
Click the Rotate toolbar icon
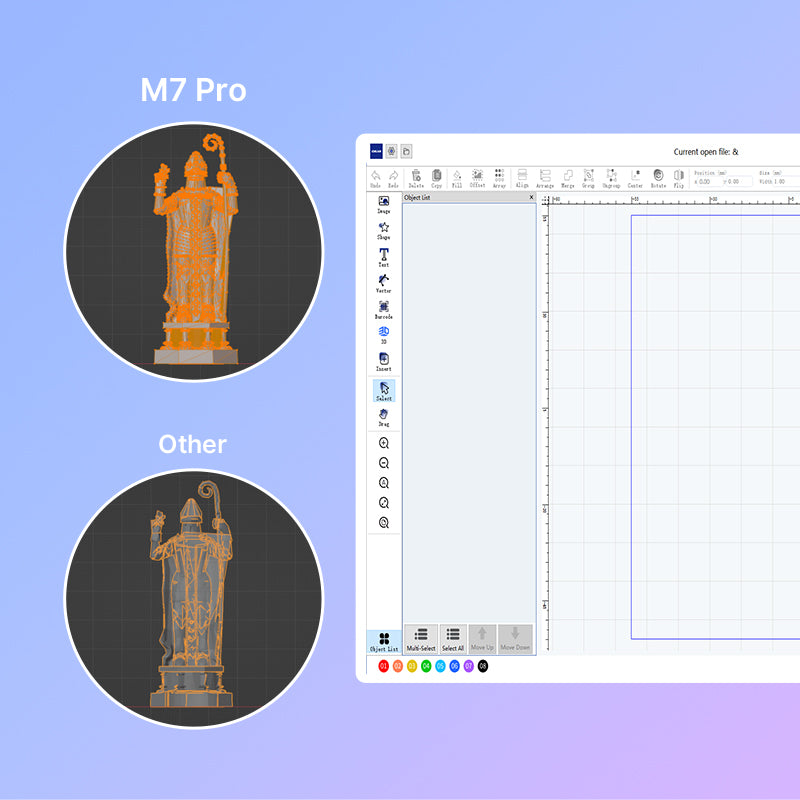pyautogui.click(x=658, y=177)
